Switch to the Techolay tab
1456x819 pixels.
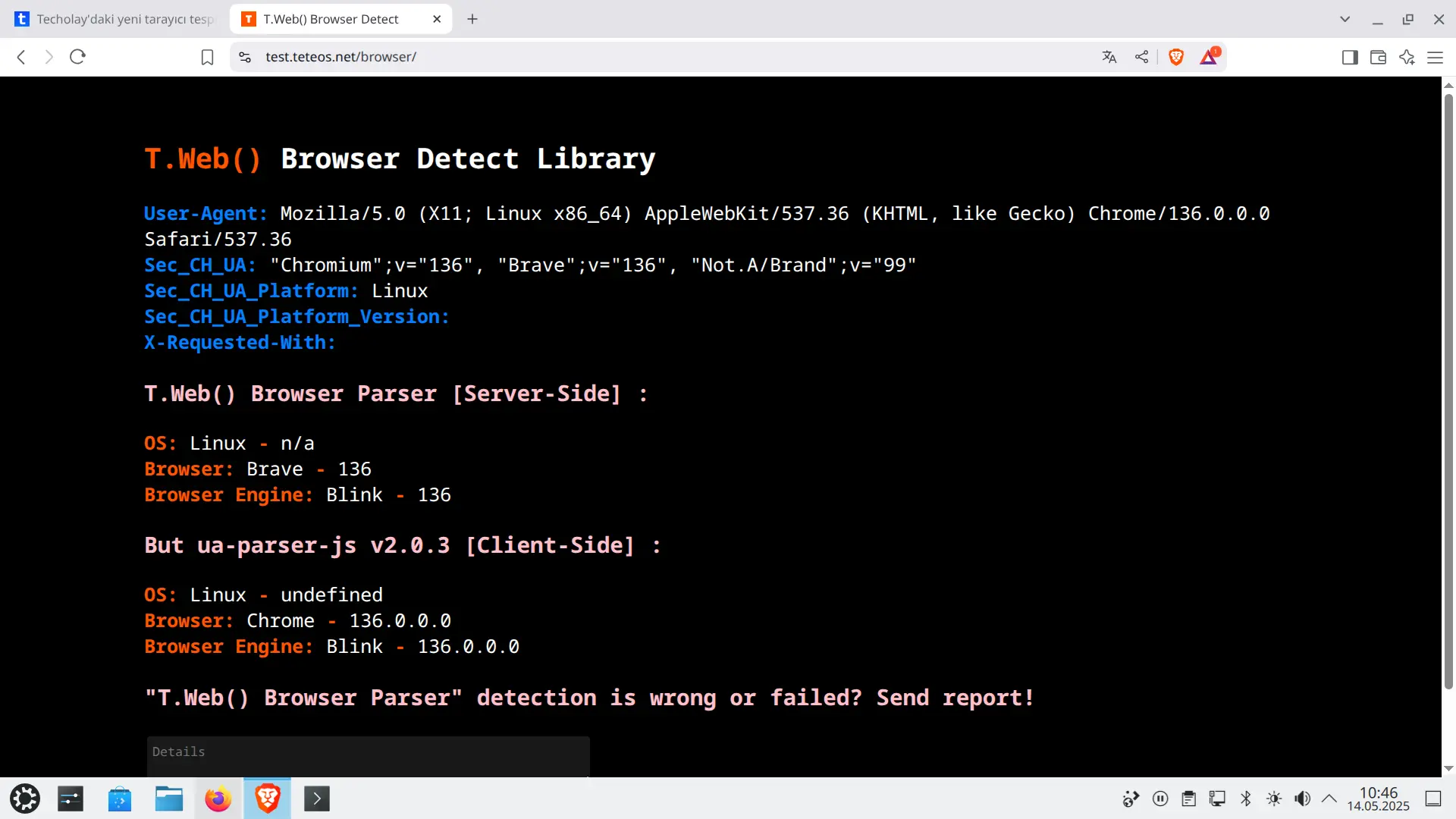tap(117, 19)
